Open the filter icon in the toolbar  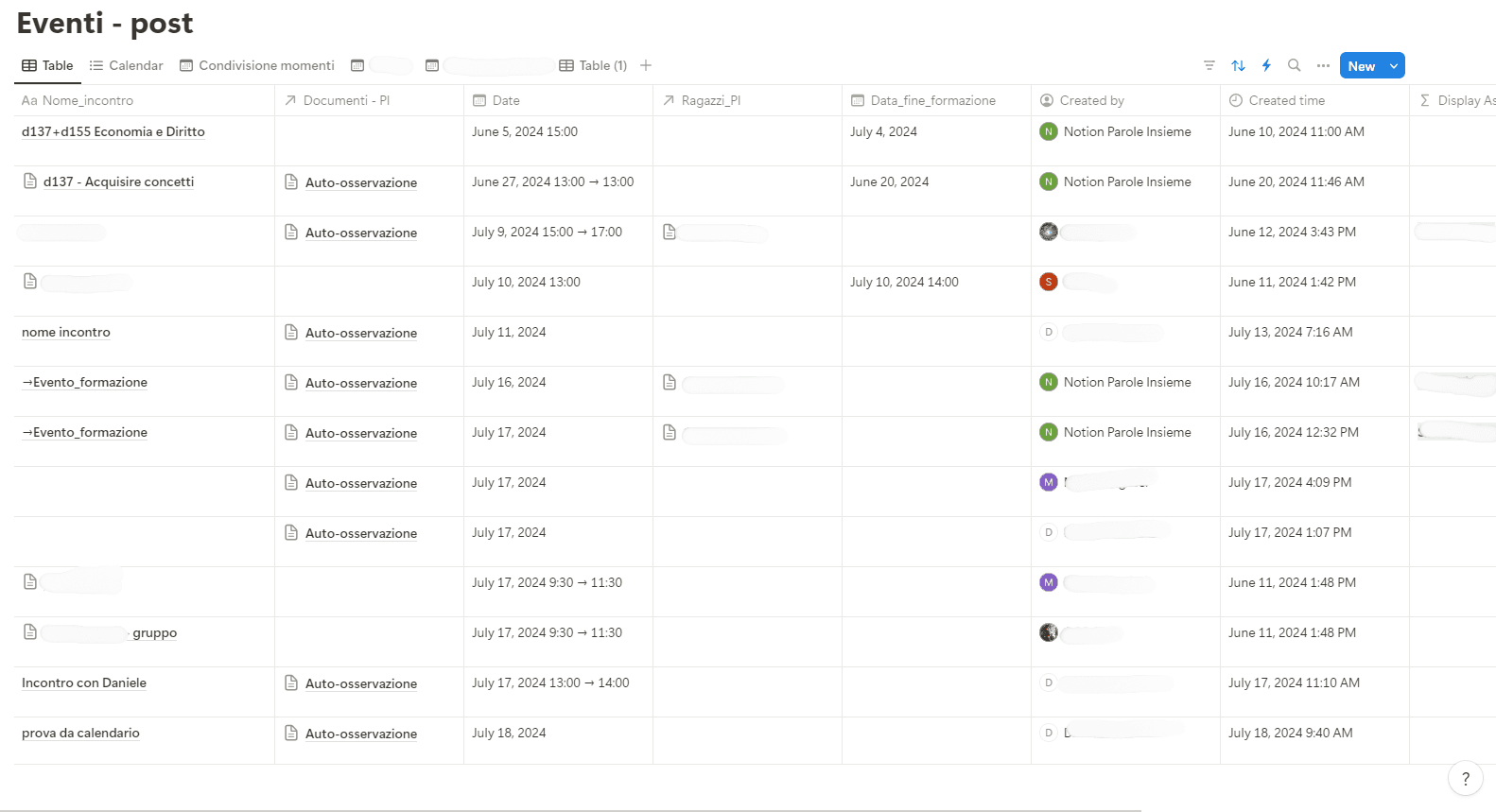pos(1209,65)
